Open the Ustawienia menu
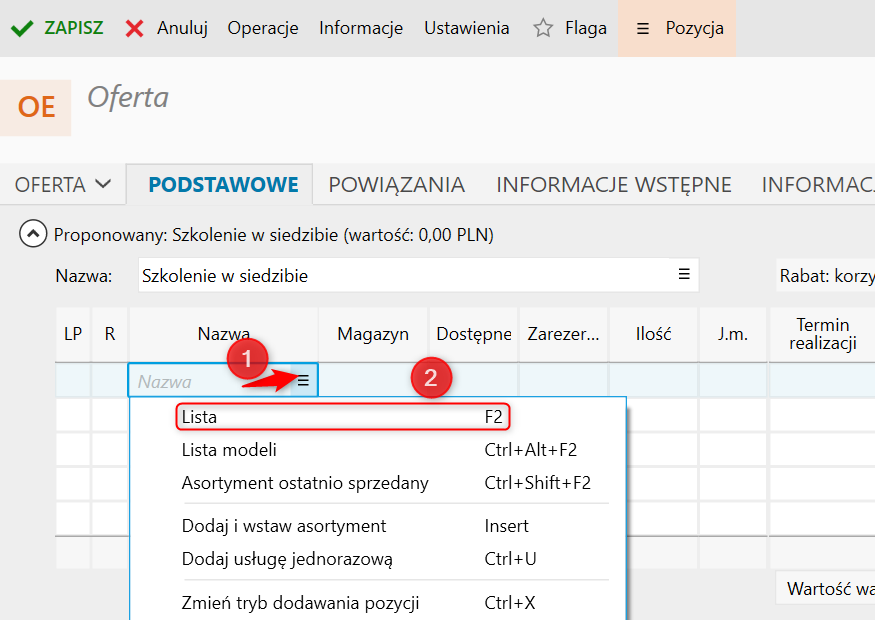 point(467,28)
